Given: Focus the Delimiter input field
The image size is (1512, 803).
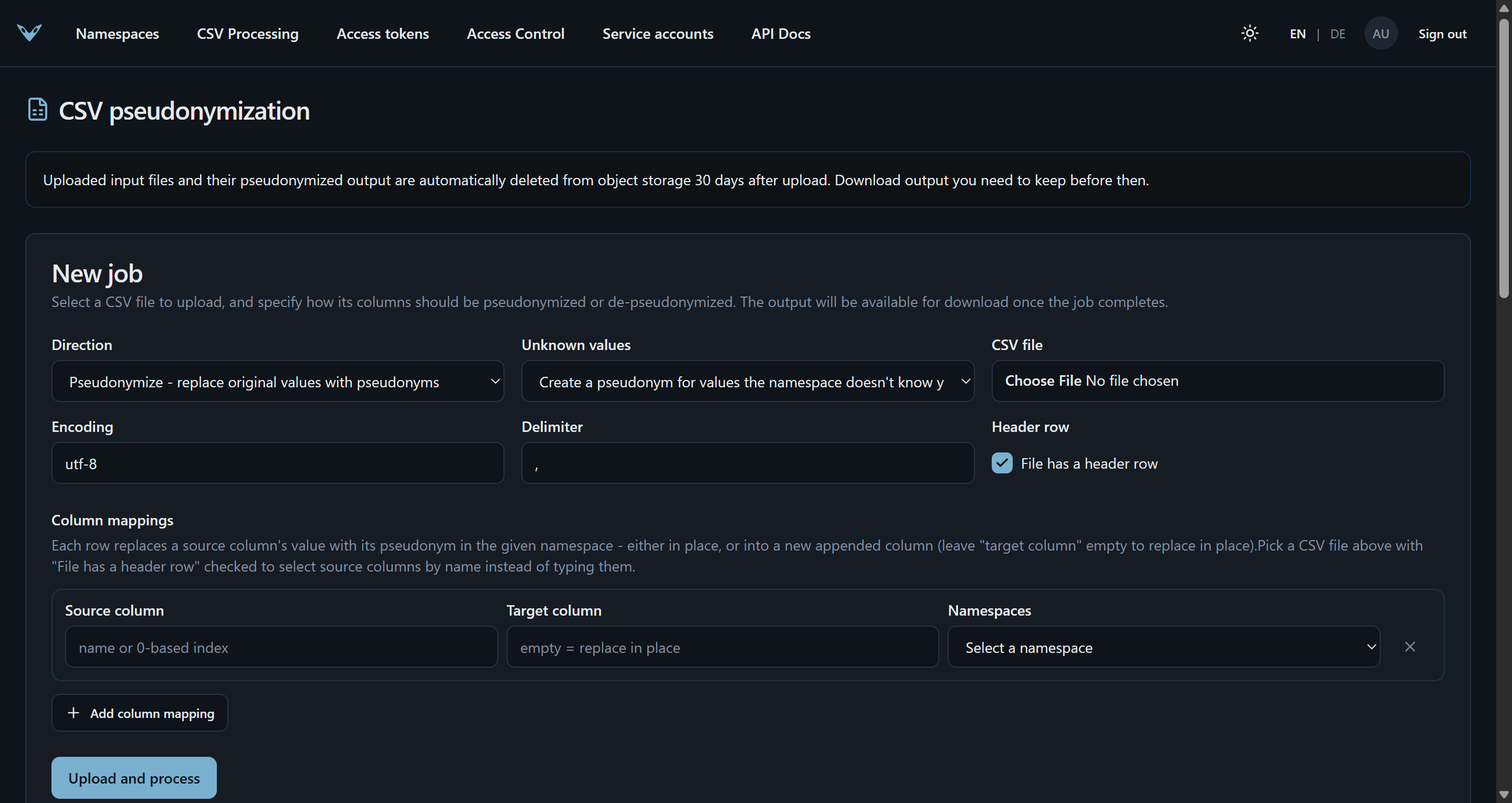Looking at the screenshot, I should click(x=748, y=463).
